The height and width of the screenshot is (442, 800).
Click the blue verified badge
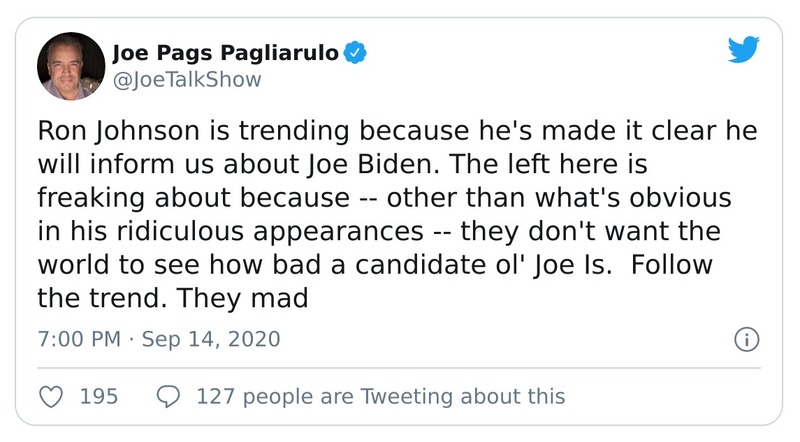[354, 52]
